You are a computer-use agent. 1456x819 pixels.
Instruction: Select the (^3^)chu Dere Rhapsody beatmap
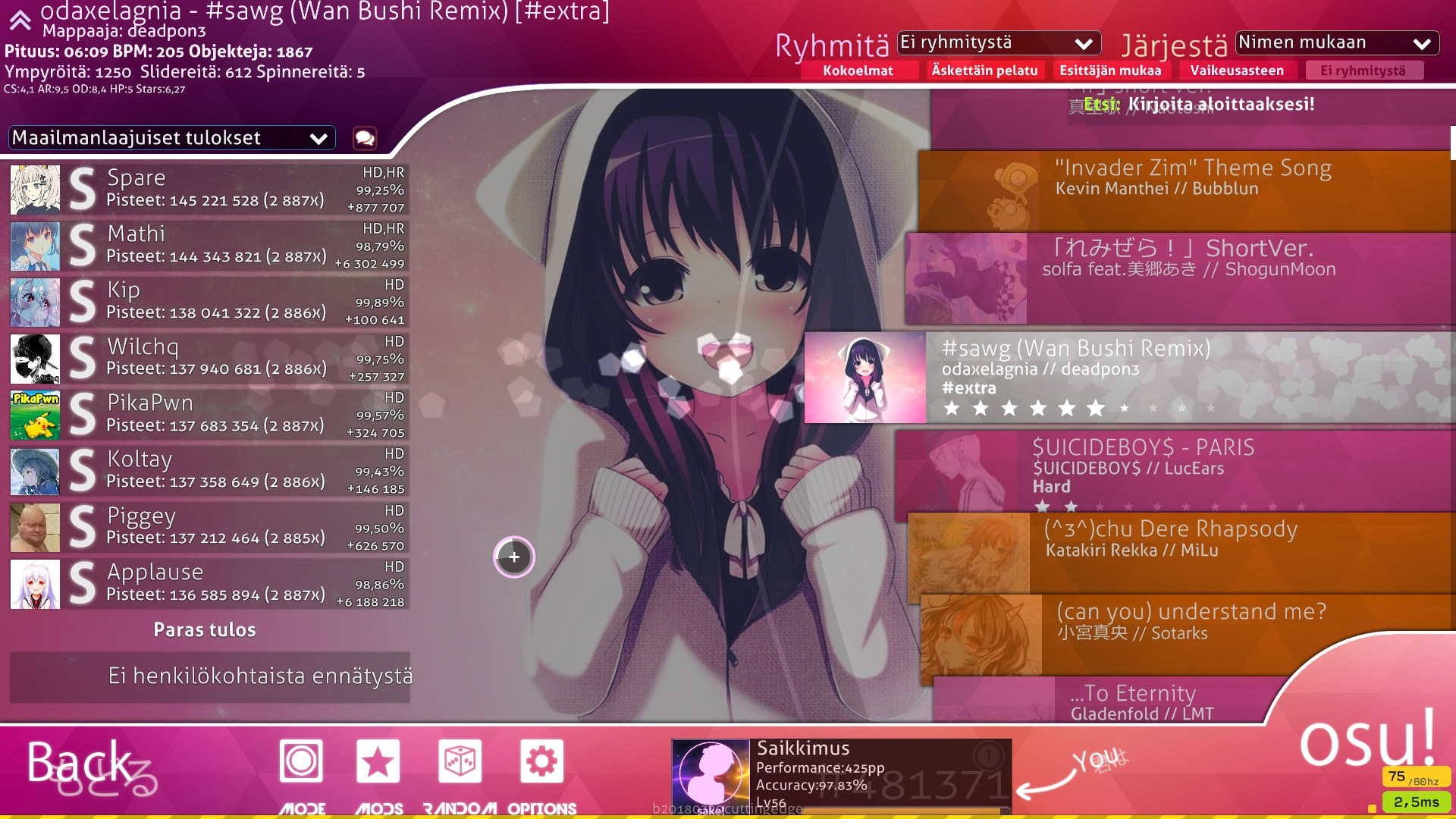coord(1181,553)
